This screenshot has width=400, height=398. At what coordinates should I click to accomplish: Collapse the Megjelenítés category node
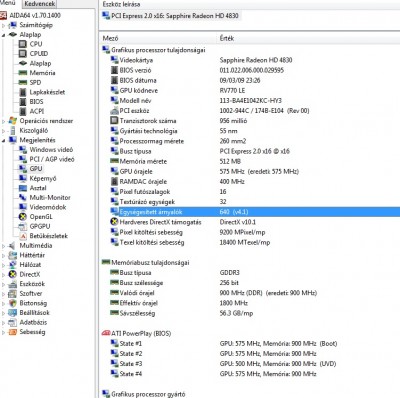click(x=4, y=140)
